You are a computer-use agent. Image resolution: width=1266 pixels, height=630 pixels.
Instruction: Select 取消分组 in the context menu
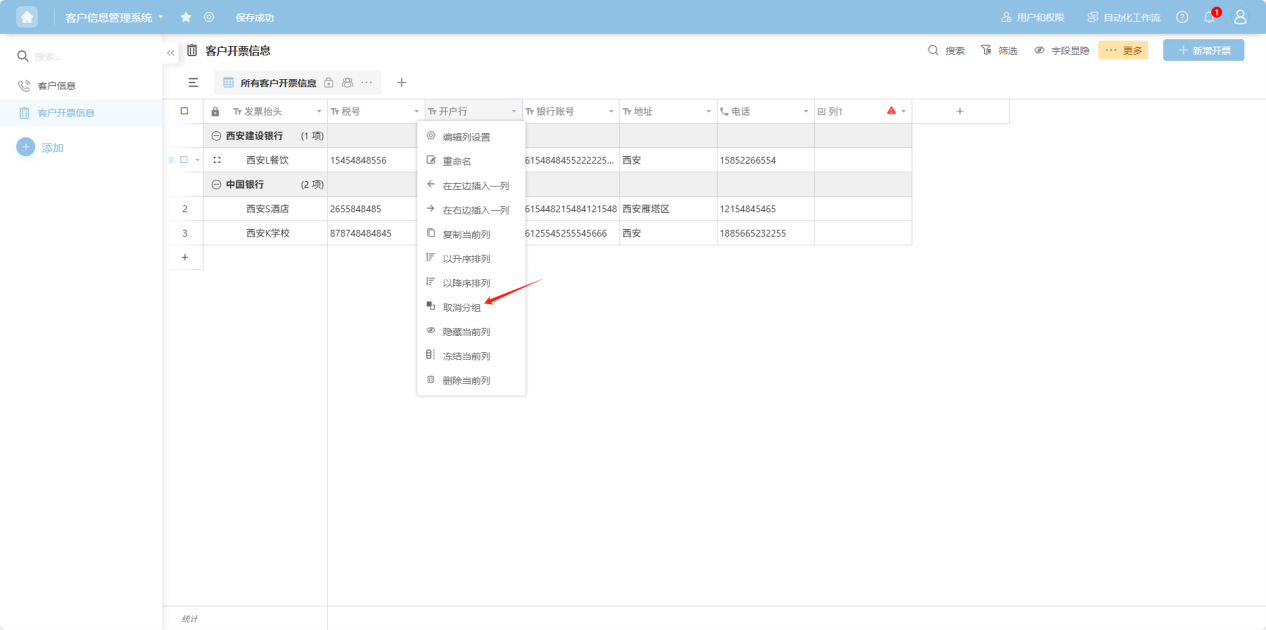462,307
